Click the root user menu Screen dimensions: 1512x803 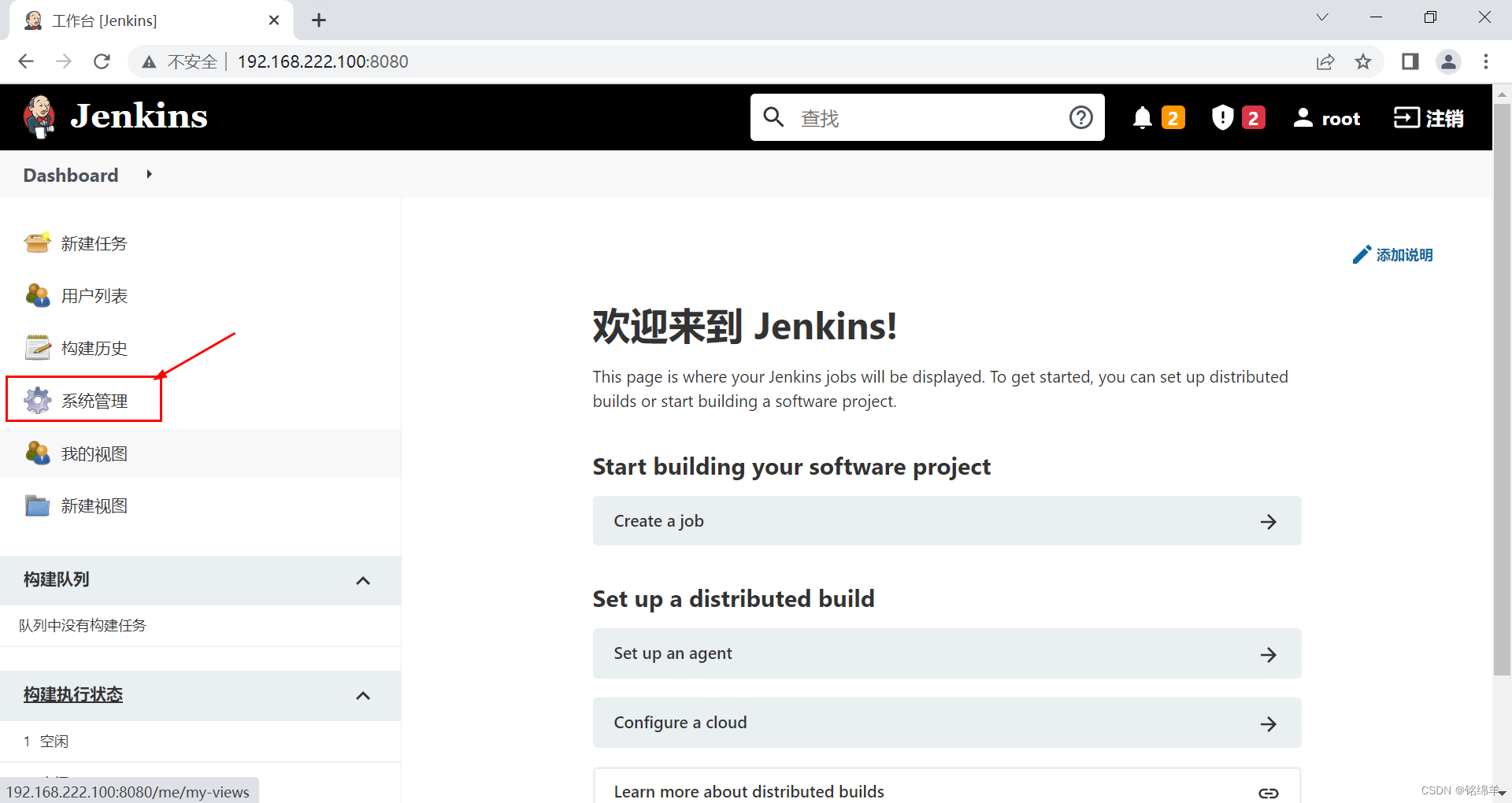pyautogui.click(x=1327, y=117)
